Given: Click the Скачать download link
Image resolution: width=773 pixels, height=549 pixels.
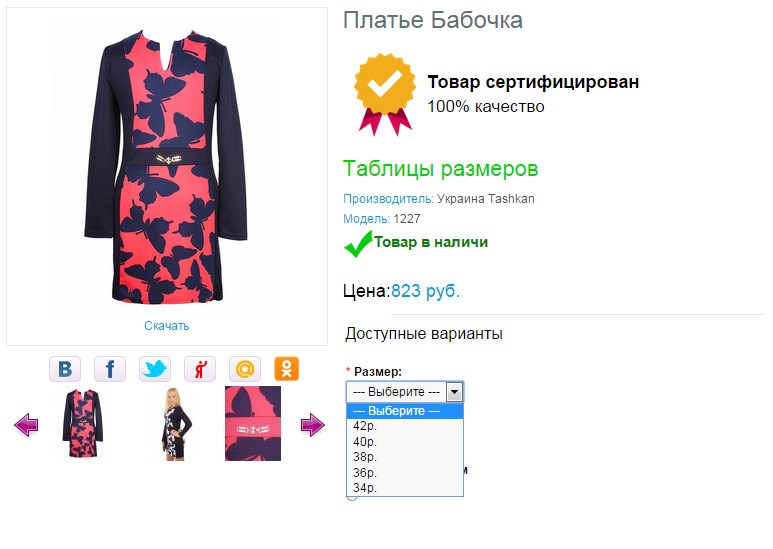Looking at the screenshot, I should point(167,326).
